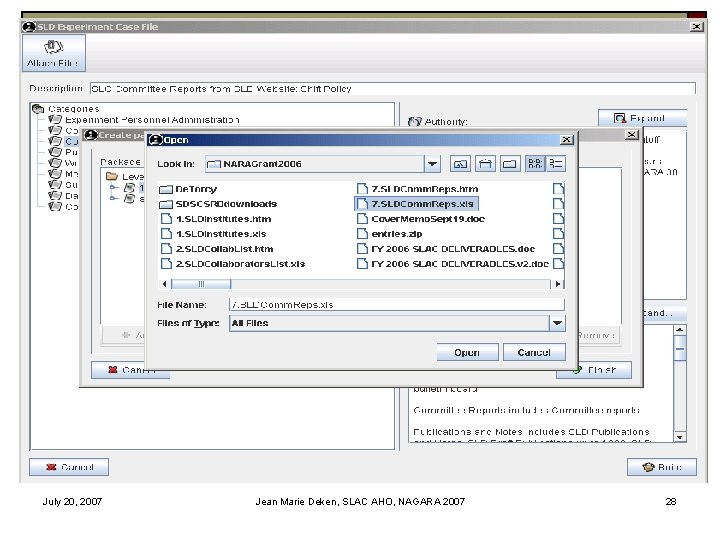The height and width of the screenshot is (540, 720).
Task: Select file 7.SLDCommReps.htm
Action: [418, 189]
